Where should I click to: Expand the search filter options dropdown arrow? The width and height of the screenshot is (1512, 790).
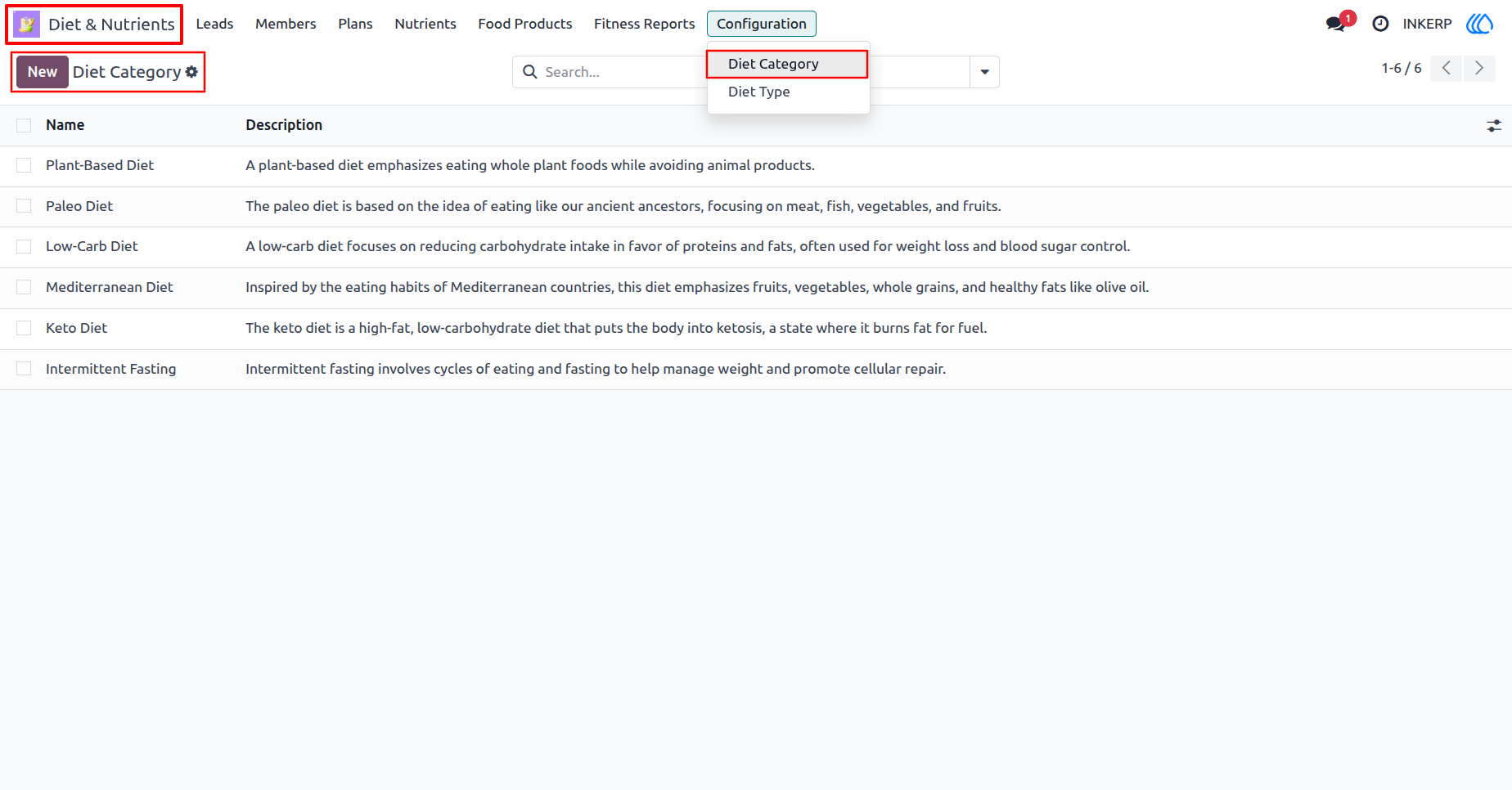tap(984, 72)
